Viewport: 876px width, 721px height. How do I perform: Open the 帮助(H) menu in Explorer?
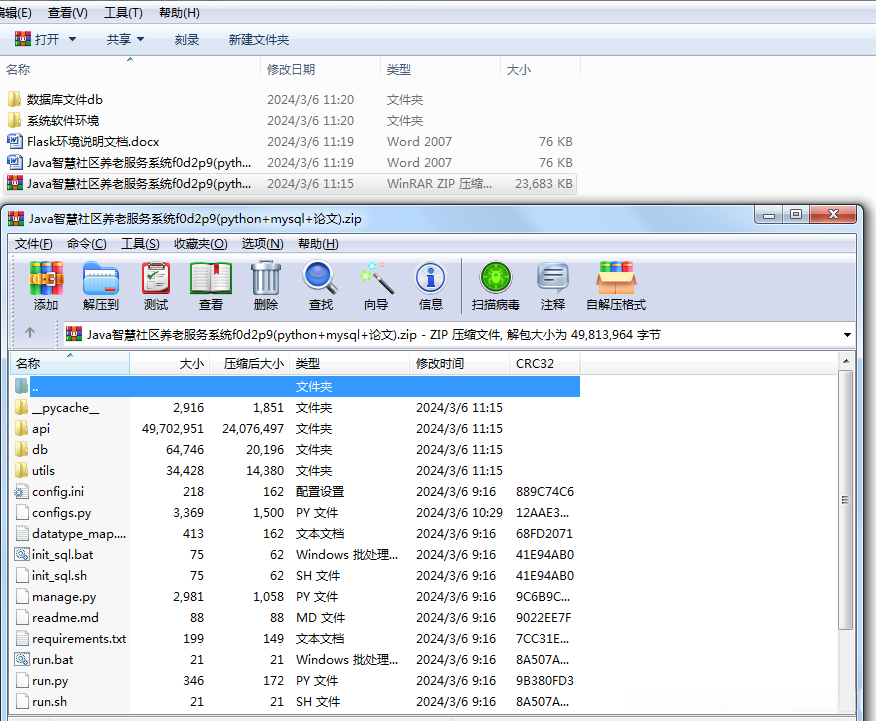[179, 12]
